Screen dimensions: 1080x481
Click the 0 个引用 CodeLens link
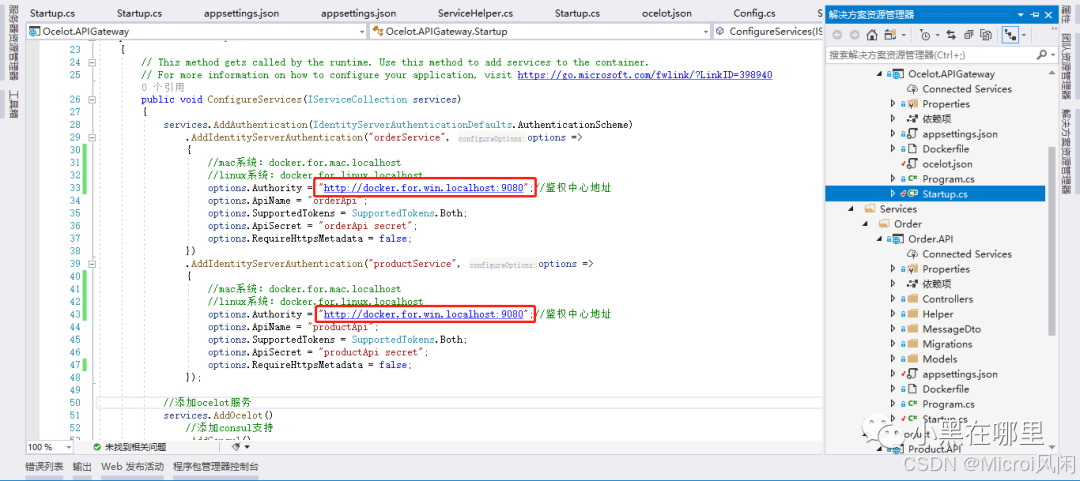[x=163, y=88]
